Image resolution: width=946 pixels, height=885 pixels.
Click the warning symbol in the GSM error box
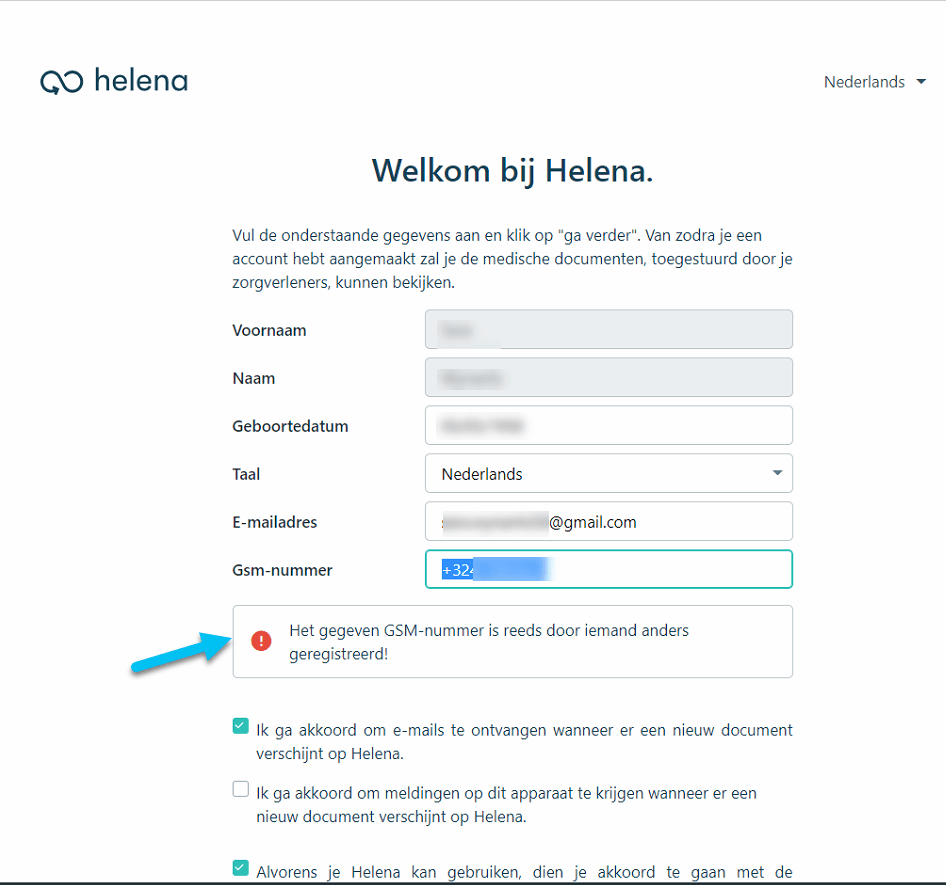tap(260, 640)
